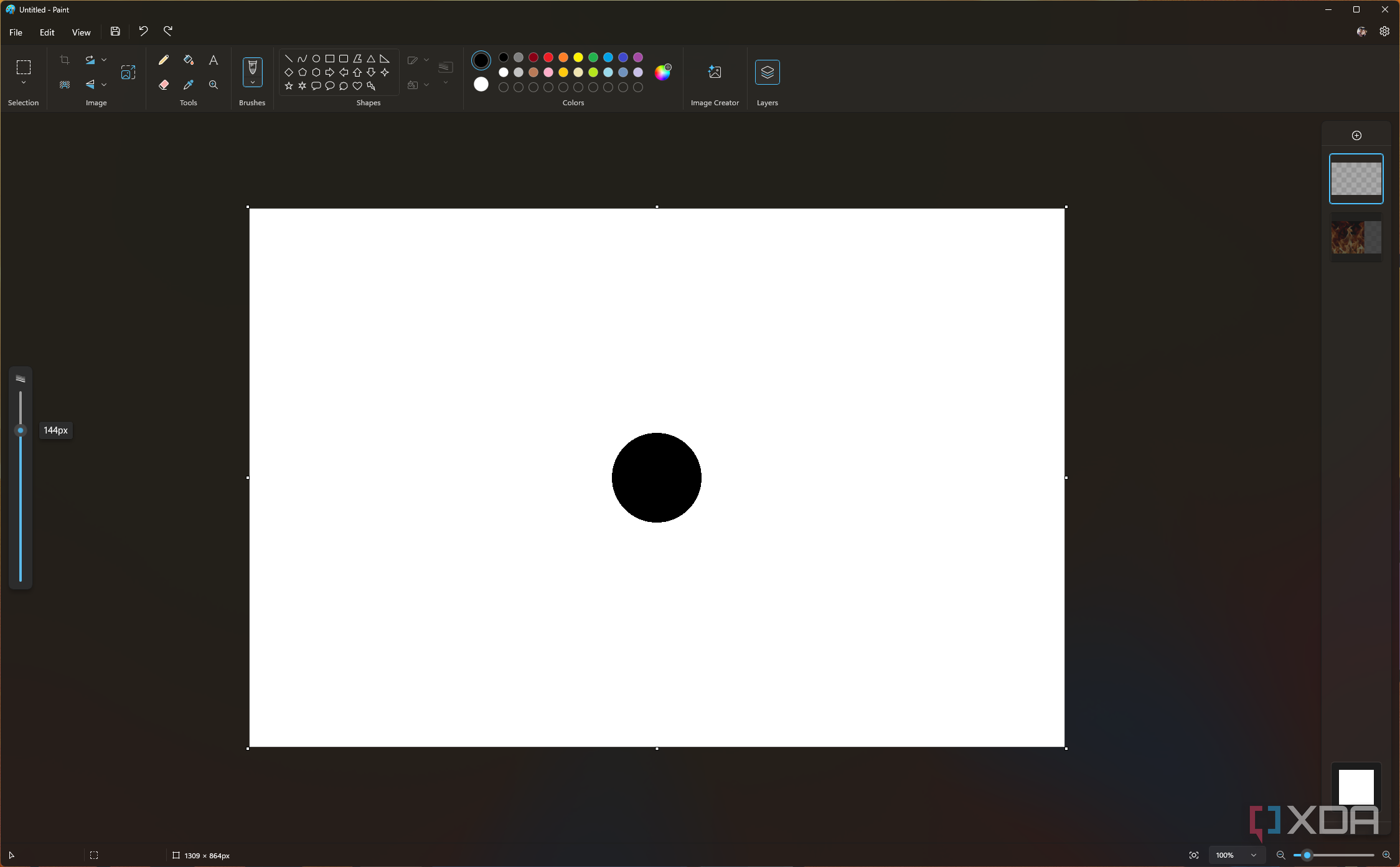The width and height of the screenshot is (1400, 867).
Task: Choose the Line shape
Action: (288, 59)
